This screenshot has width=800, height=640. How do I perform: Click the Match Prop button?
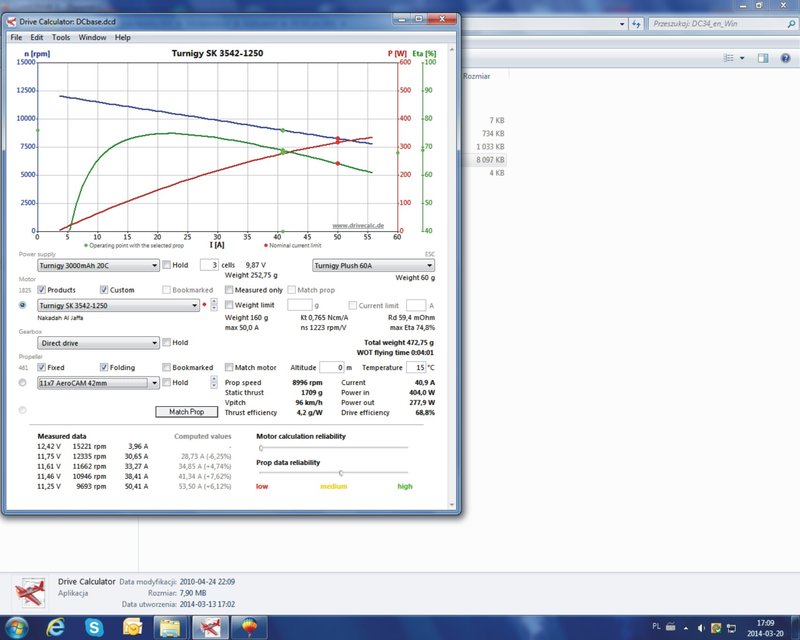tap(187, 412)
